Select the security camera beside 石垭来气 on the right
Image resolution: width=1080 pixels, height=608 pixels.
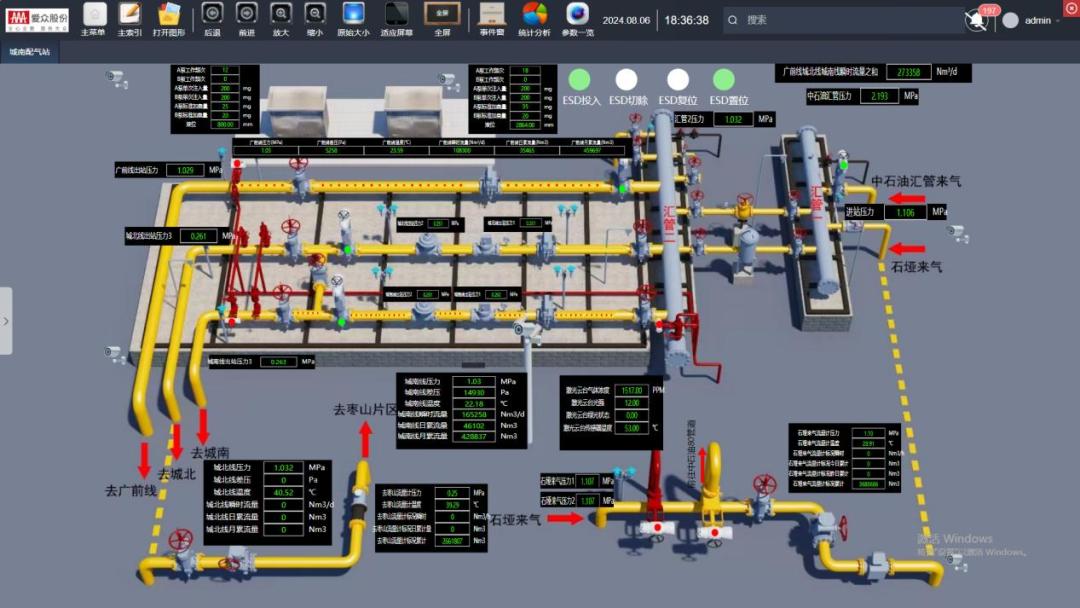(x=957, y=233)
